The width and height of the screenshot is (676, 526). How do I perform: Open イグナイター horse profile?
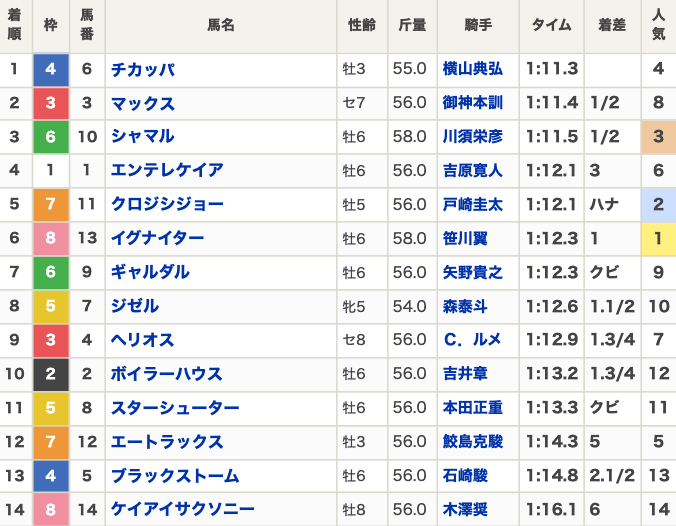point(158,239)
